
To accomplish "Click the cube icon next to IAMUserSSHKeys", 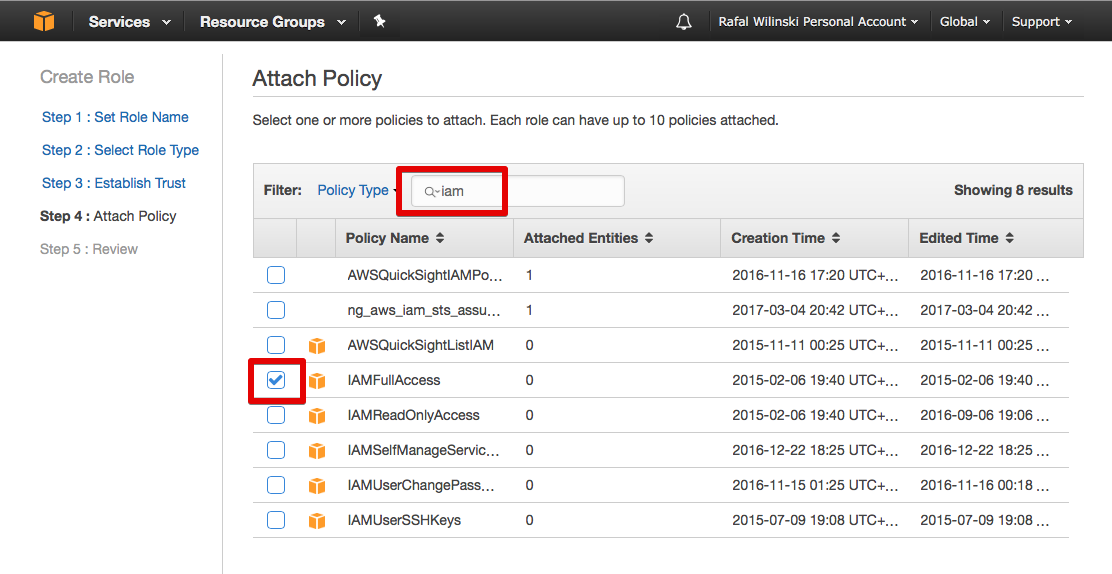I will pos(317,520).
